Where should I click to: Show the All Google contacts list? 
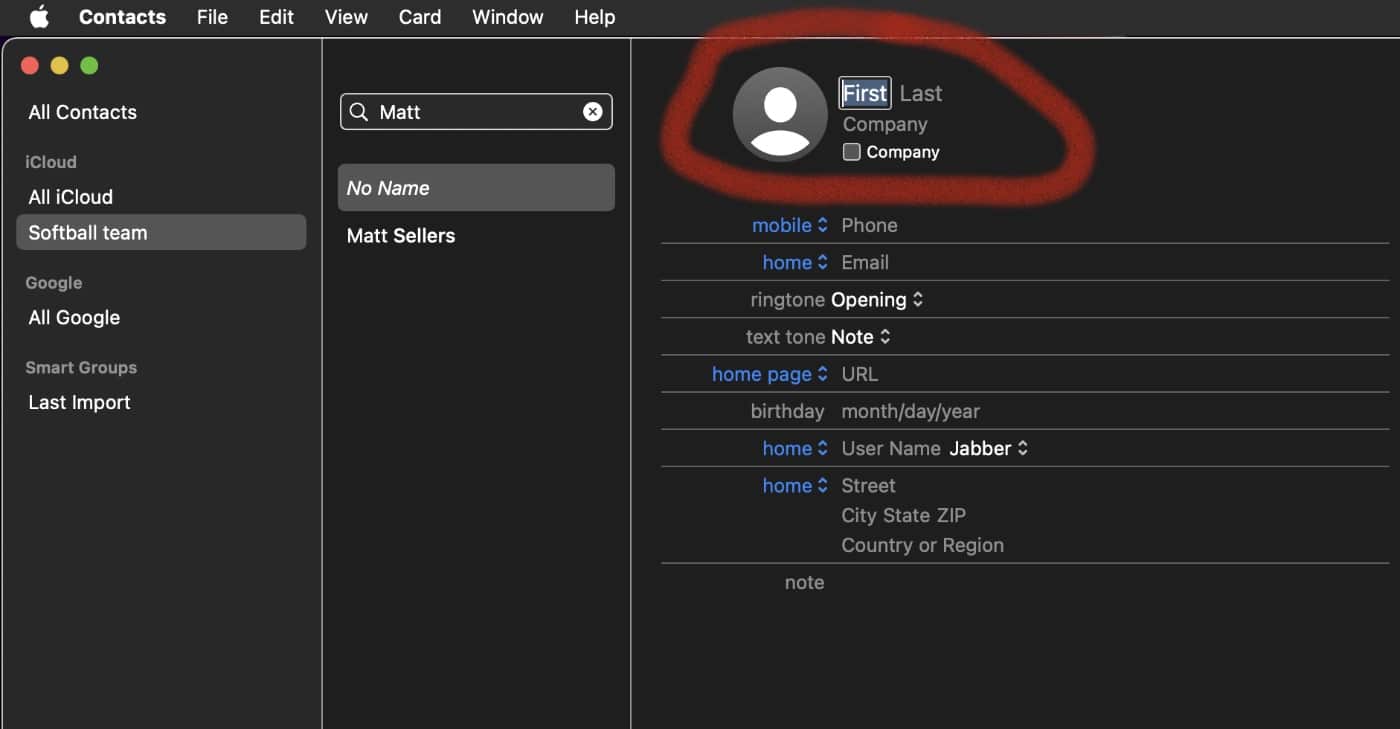74,318
